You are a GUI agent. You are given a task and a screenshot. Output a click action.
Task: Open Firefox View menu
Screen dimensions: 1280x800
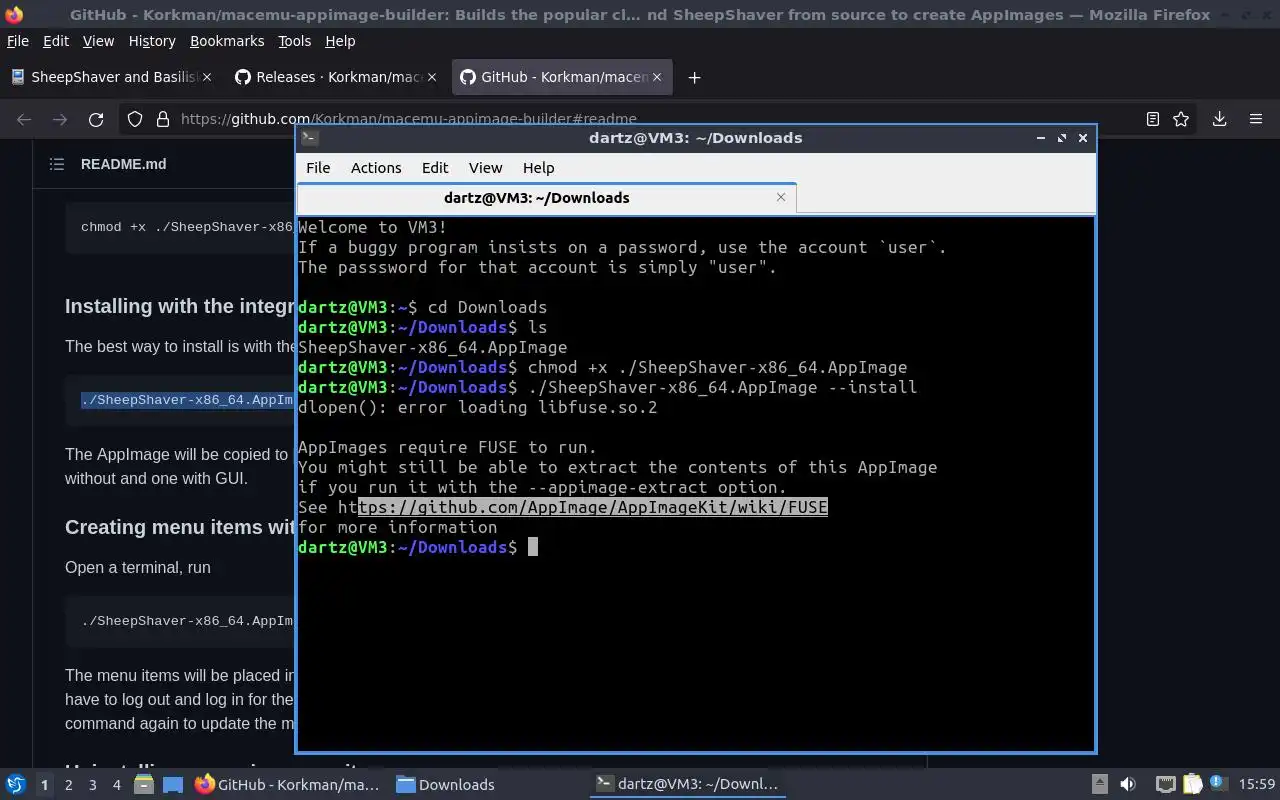pyautogui.click(x=98, y=41)
